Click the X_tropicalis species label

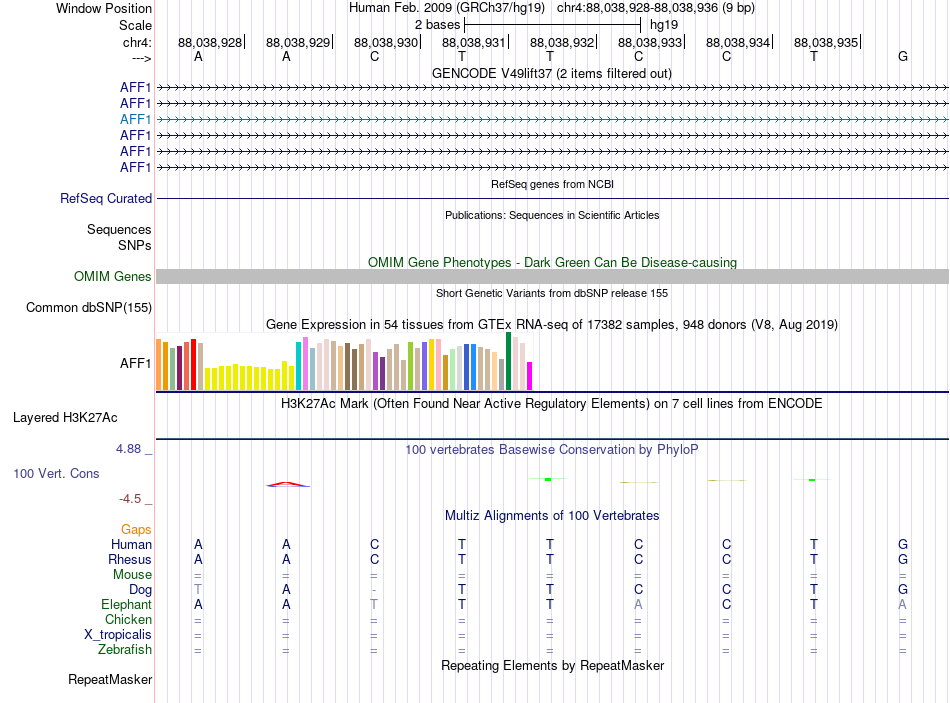click(118, 635)
